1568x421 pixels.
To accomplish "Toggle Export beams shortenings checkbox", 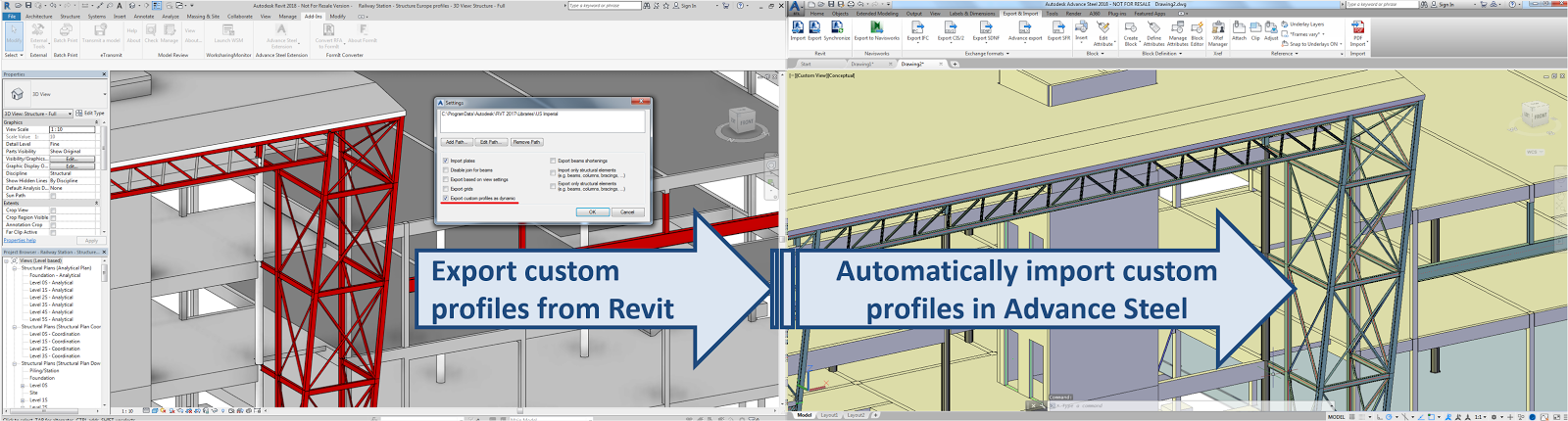I will pos(553,161).
